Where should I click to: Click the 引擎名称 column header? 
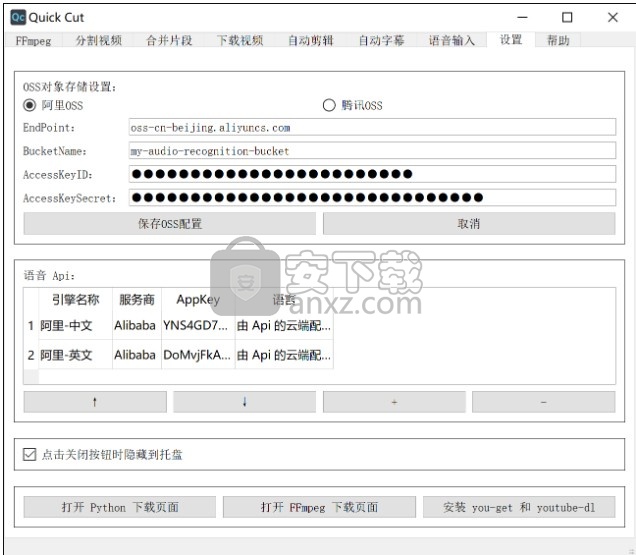tap(75, 300)
